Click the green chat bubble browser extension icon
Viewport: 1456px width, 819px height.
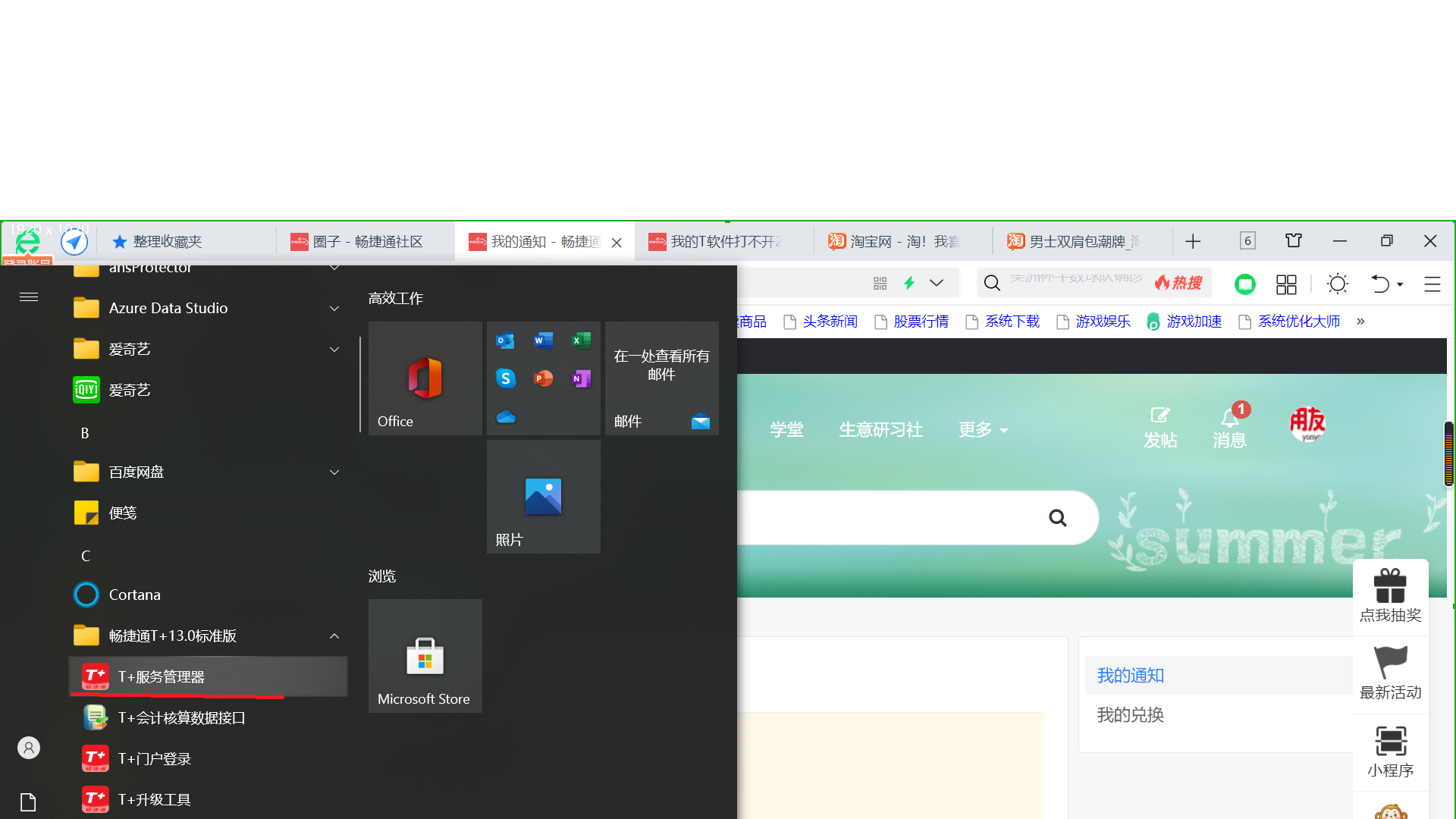coord(1244,284)
